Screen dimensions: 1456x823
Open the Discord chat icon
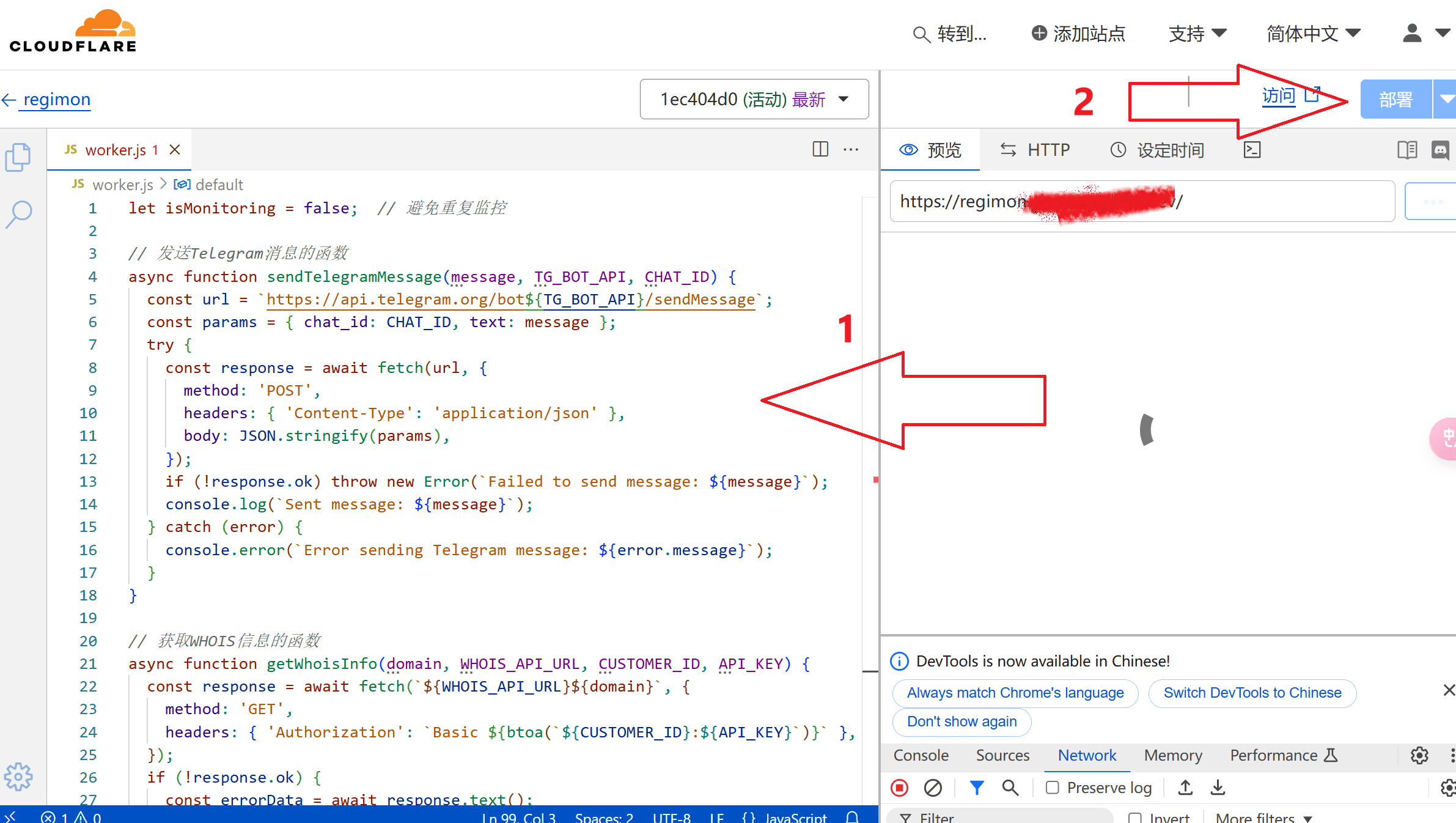(x=1441, y=150)
